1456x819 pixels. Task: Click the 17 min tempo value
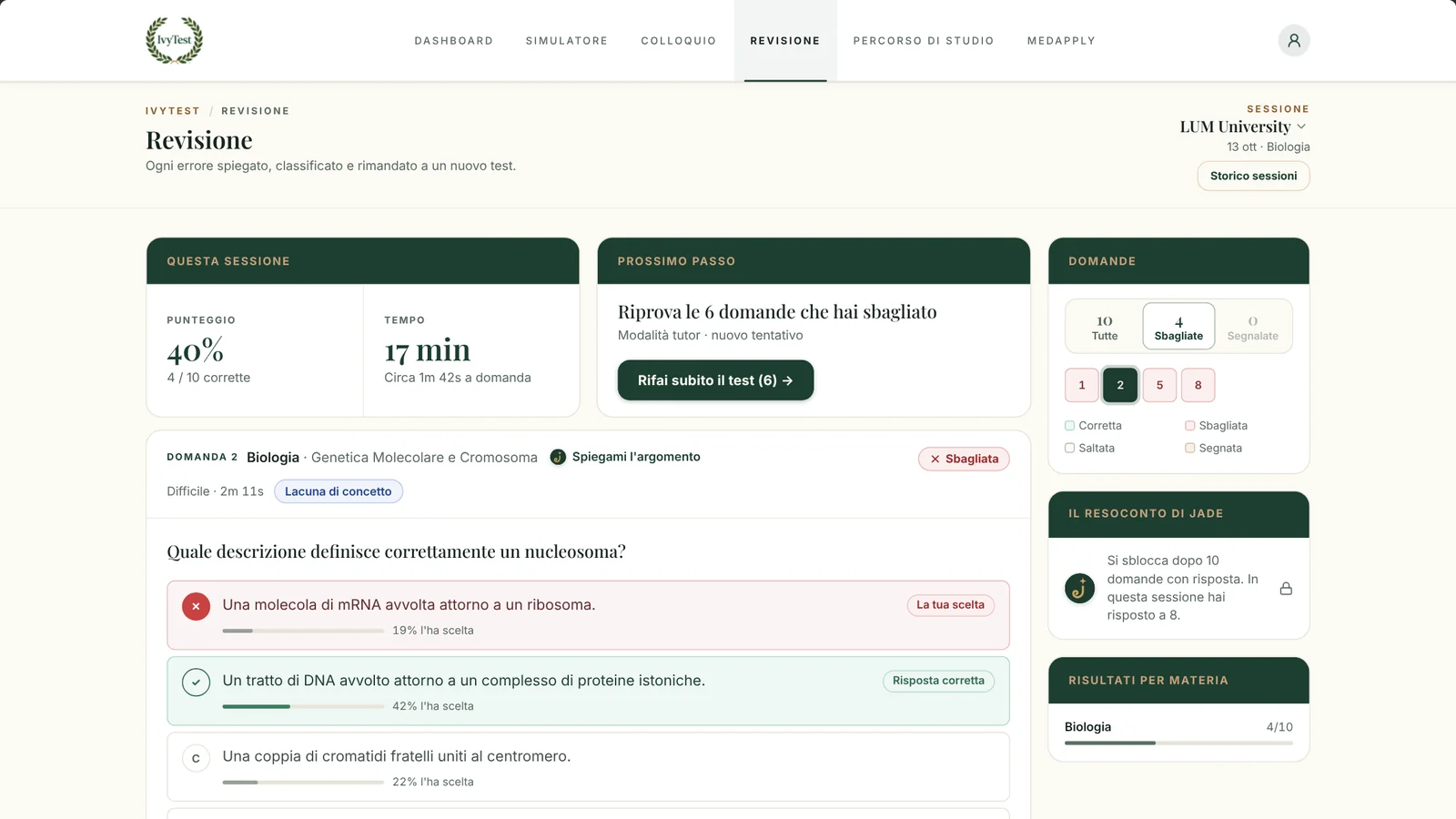(x=428, y=350)
